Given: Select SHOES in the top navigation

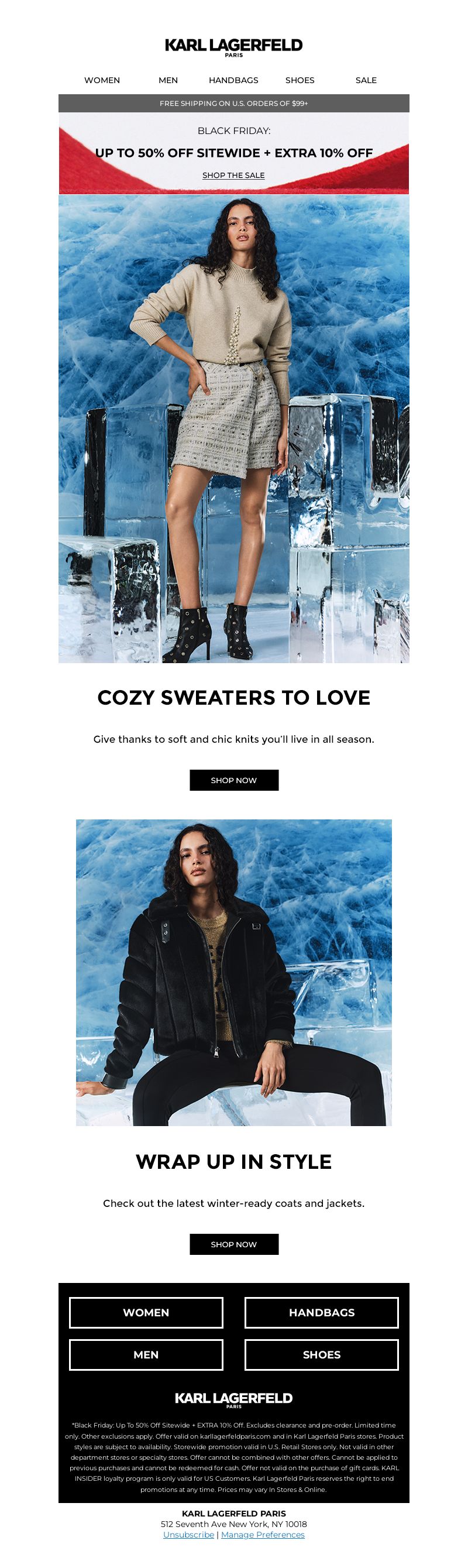Looking at the screenshot, I should (300, 80).
